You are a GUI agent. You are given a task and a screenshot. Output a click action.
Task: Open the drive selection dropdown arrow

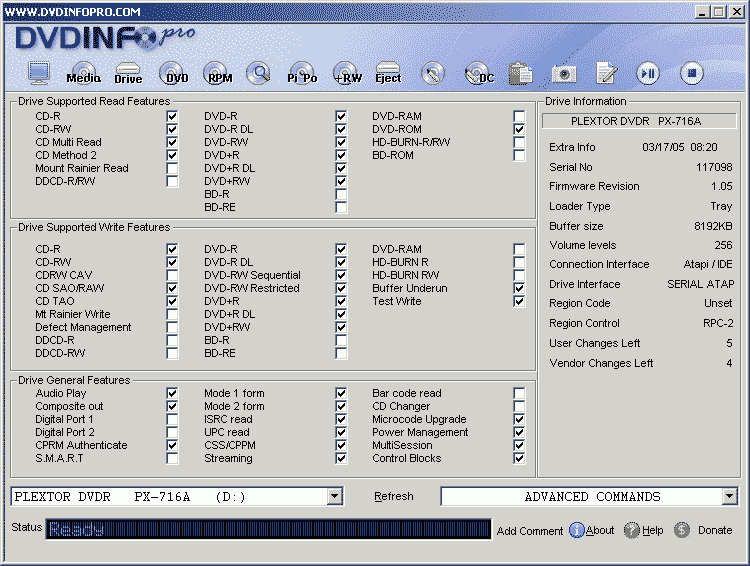coord(335,497)
